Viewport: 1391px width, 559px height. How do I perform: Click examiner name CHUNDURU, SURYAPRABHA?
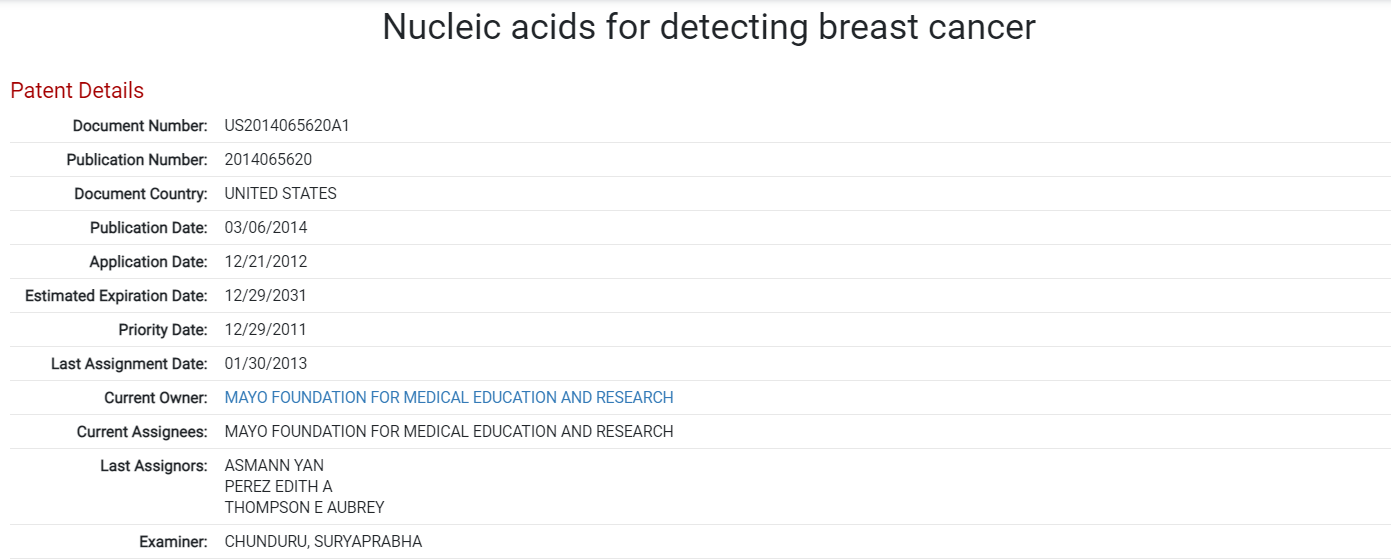(323, 542)
